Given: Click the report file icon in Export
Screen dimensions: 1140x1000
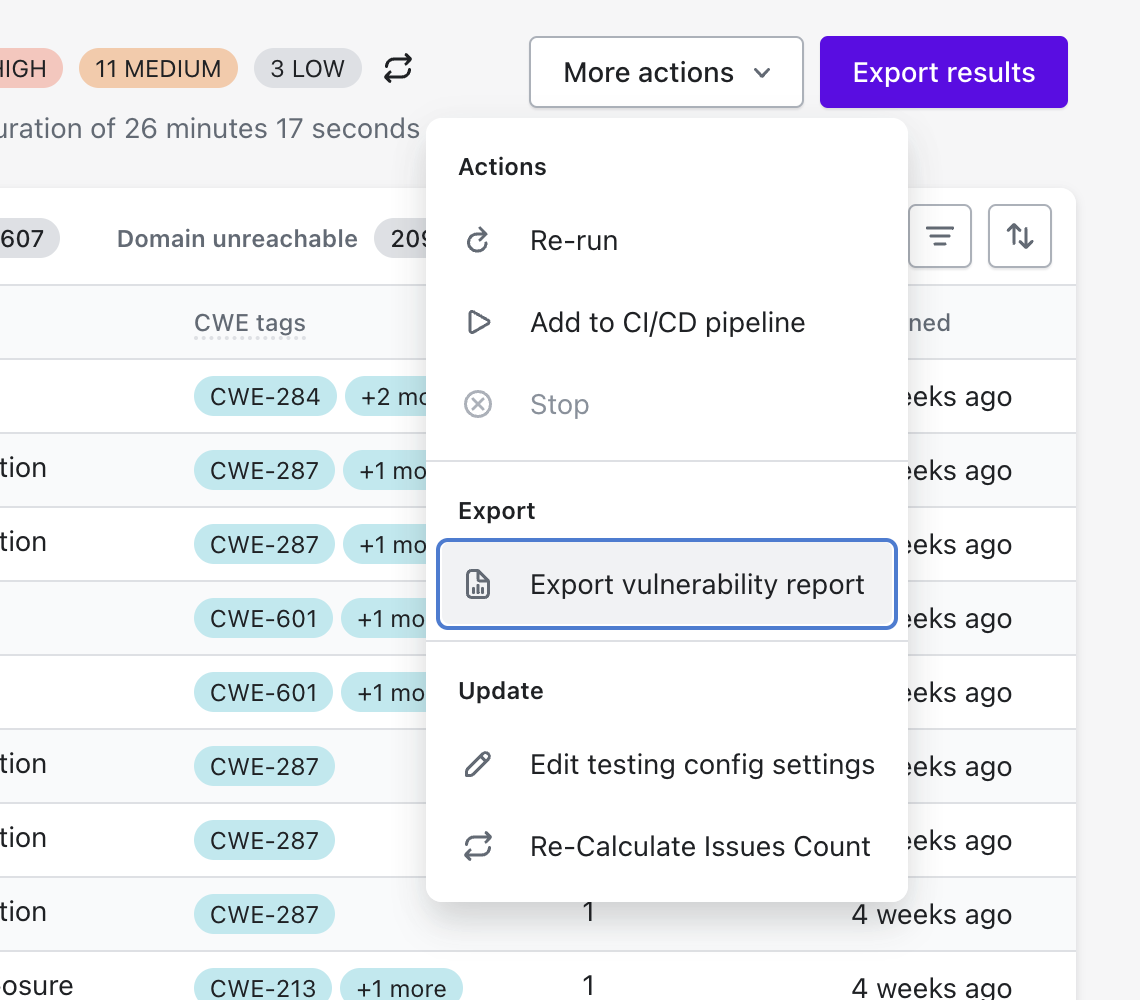Looking at the screenshot, I should point(478,585).
